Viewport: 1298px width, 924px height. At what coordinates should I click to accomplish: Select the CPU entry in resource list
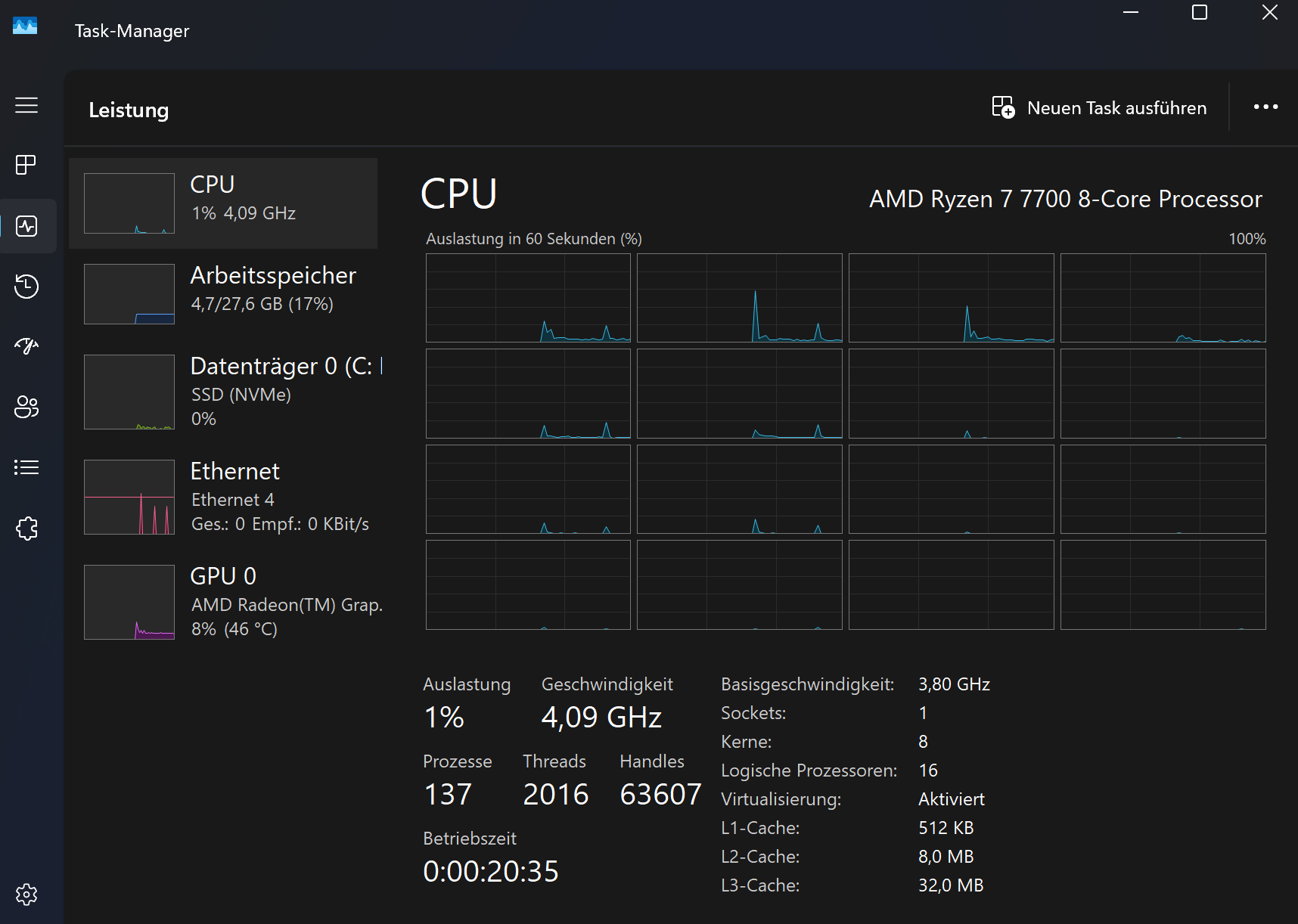pos(223,203)
